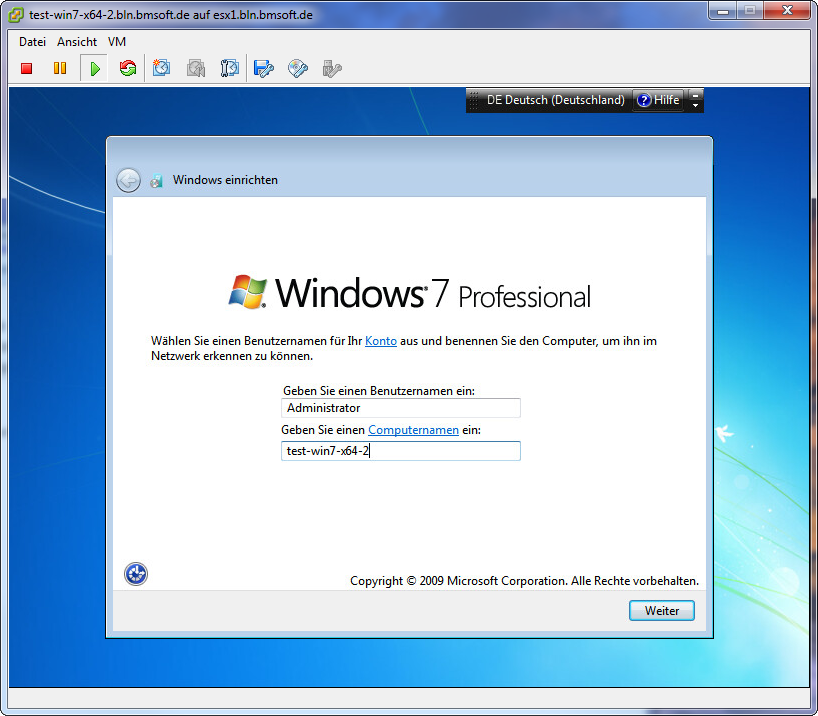Suspend the VM with the pause icon
Viewport: 818px width, 716px height.
click(60, 68)
